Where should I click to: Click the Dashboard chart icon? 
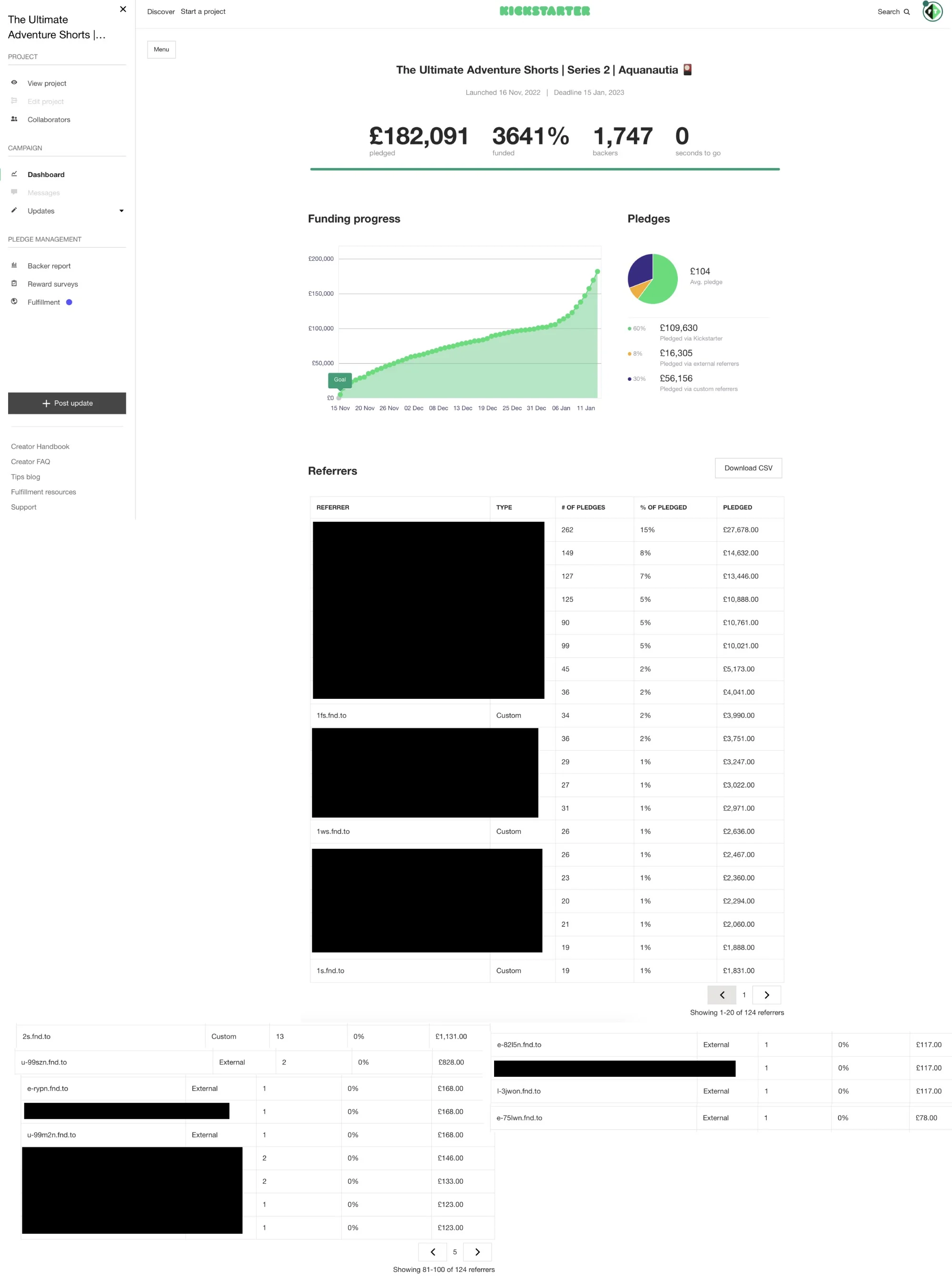coord(14,173)
